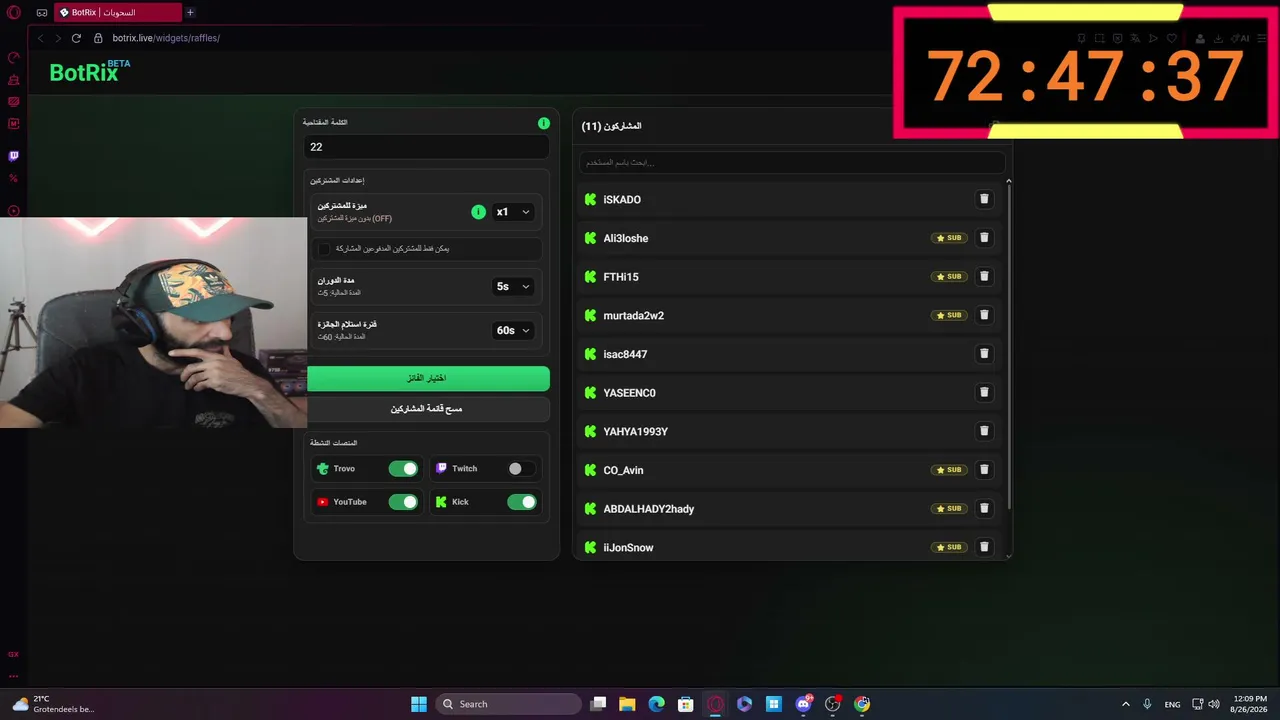Click the SUB badge next to CO_Avin
This screenshot has width=1280, height=720.
coord(948,470)
